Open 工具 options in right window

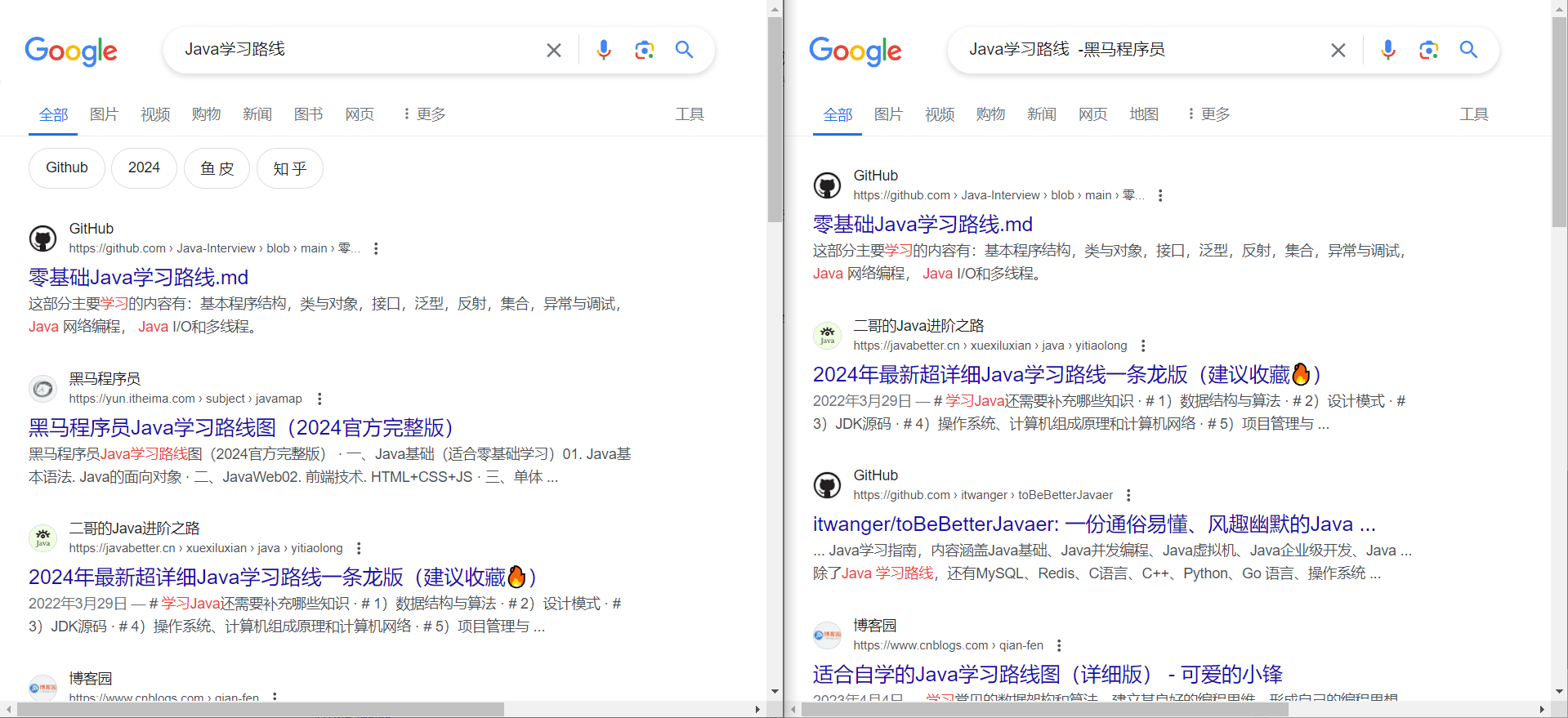1474,114
